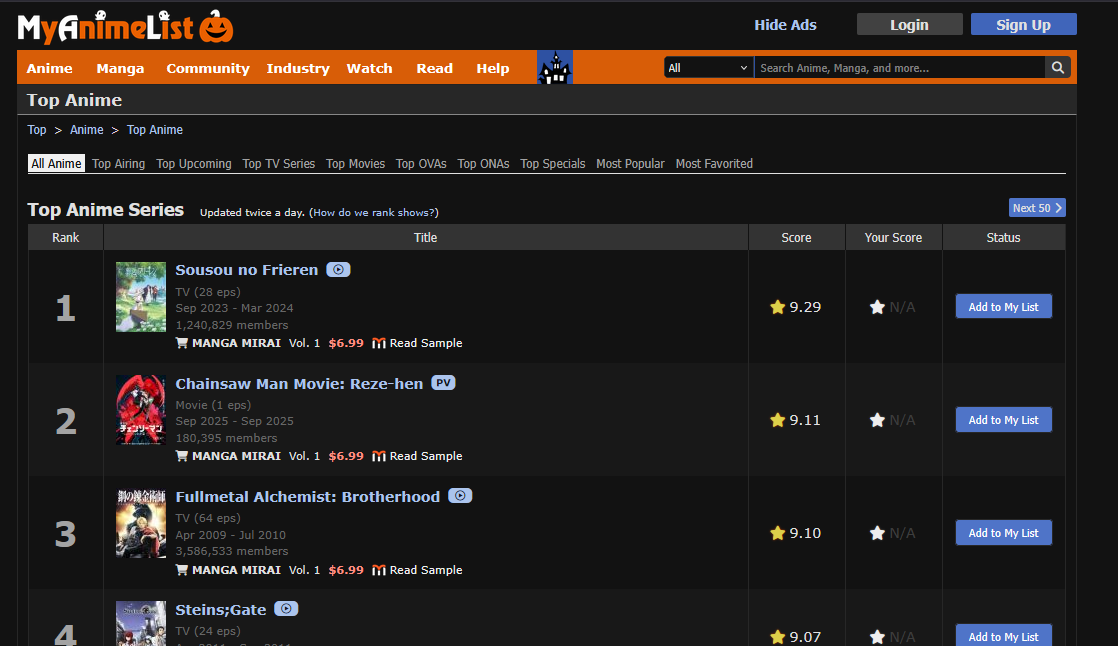Click shopping cart icon under Sousou no Frieren

(182, 343)
